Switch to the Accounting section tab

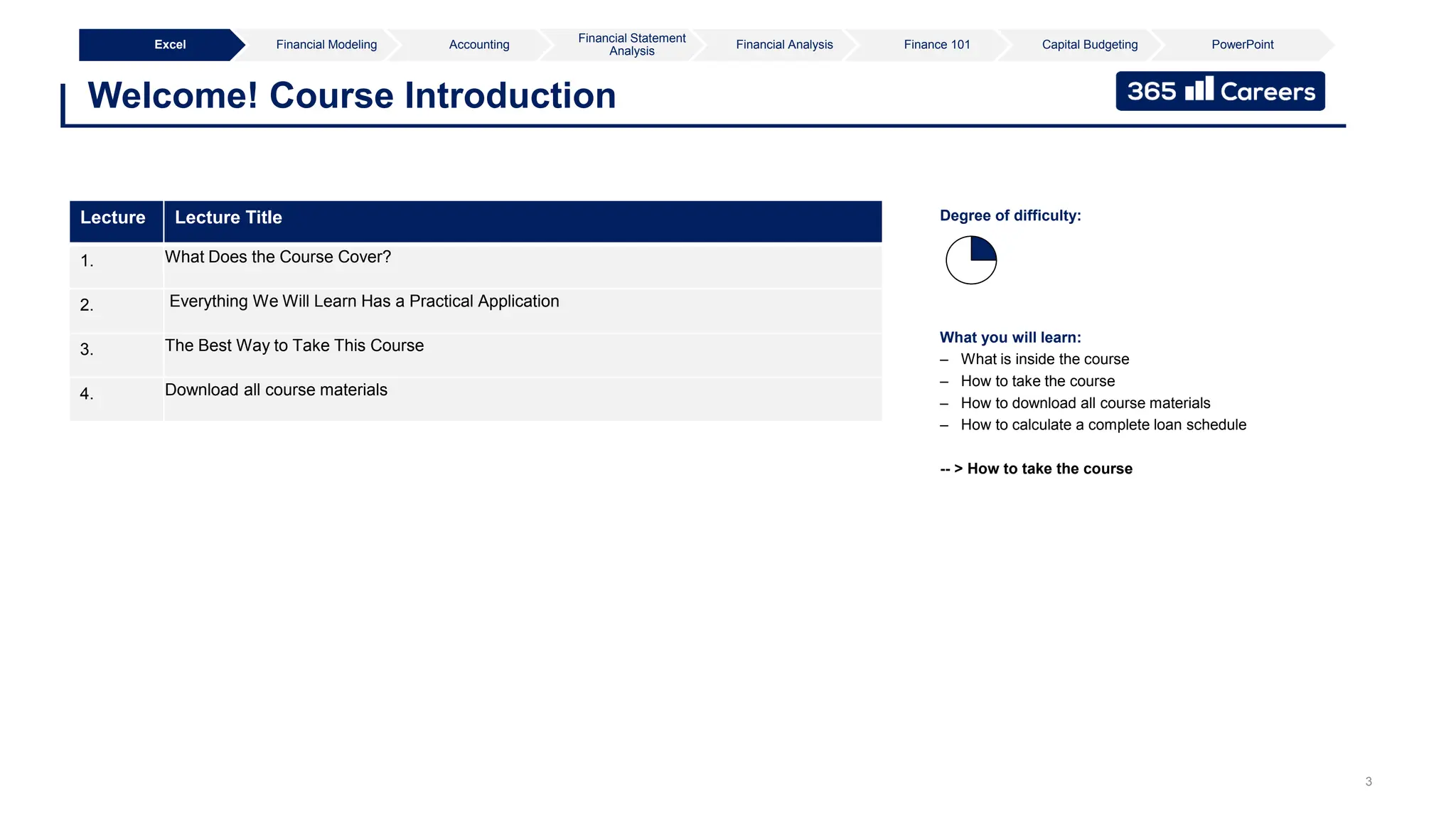pos(479,45)
